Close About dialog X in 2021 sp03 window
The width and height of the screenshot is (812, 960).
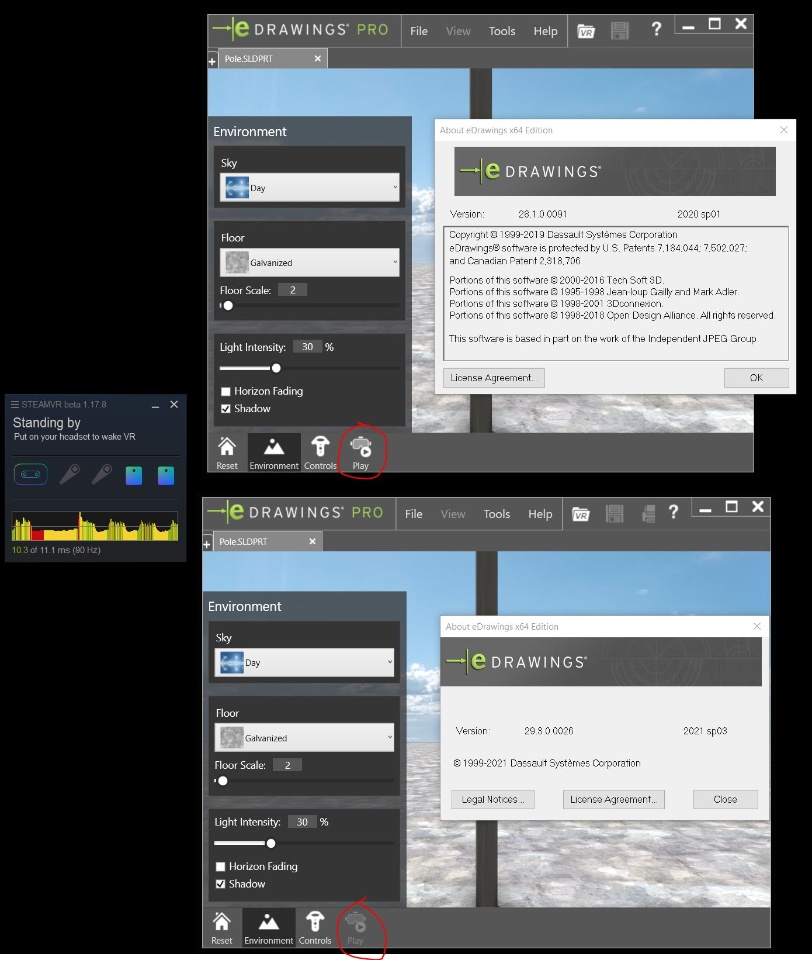coord(757,626)
